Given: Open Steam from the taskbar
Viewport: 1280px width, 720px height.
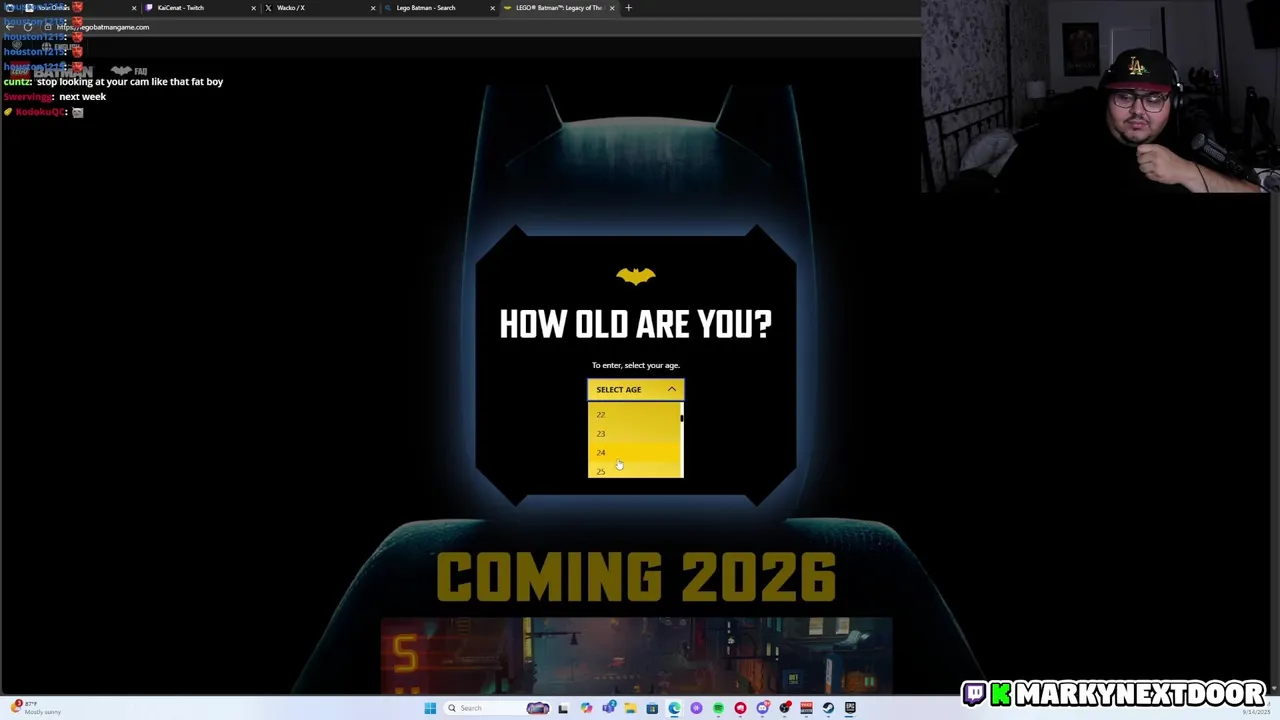Looking at the screenshot, I should 828,708.
